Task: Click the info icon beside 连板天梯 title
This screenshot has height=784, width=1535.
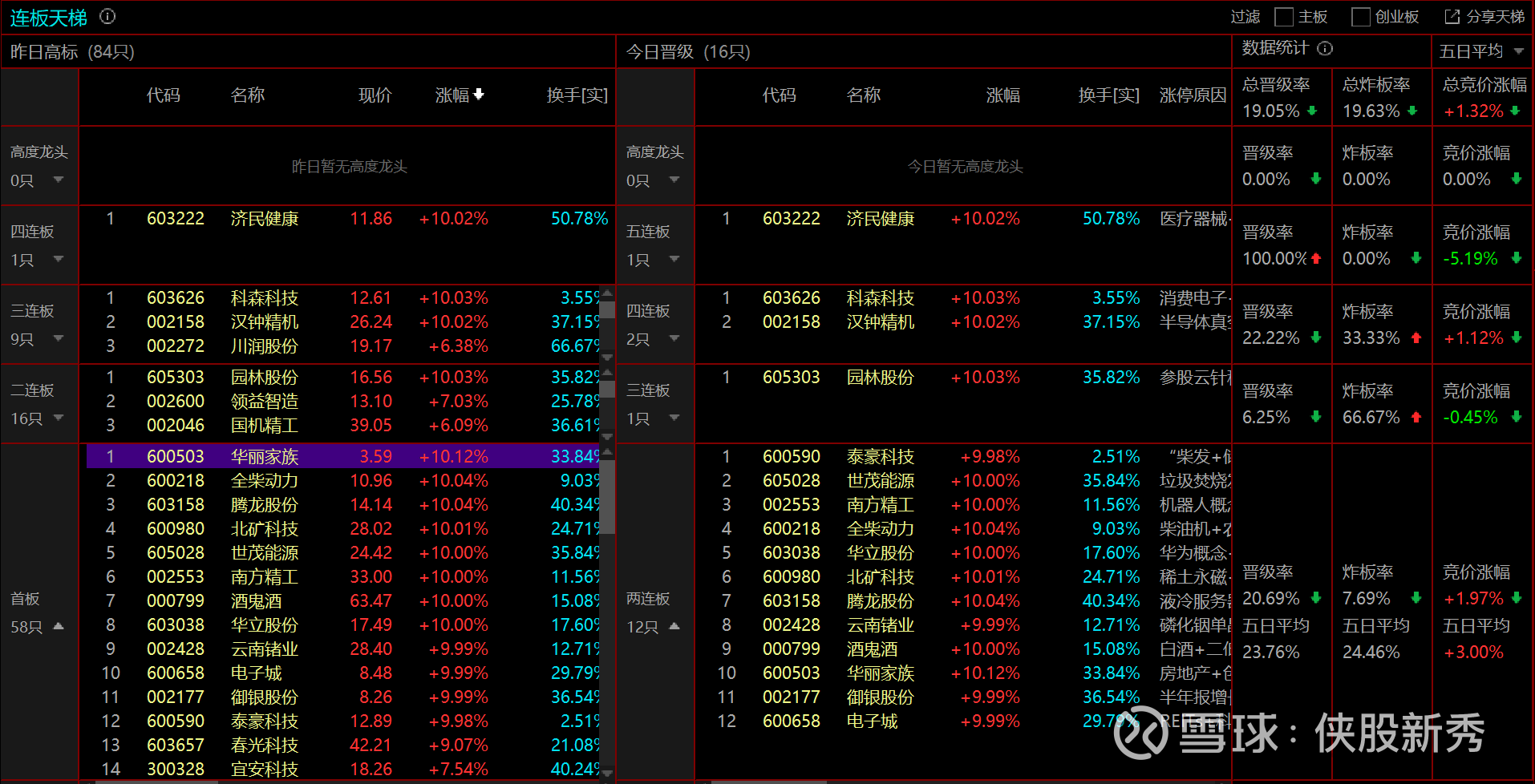Action: click(107, 16)
